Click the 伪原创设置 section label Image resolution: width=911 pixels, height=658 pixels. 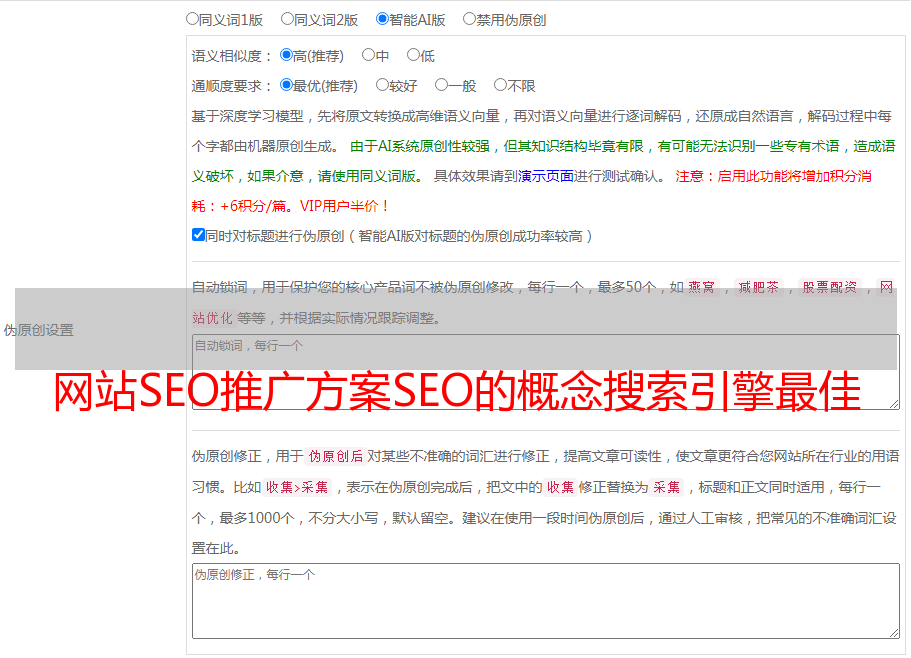(x=38, y=330)
